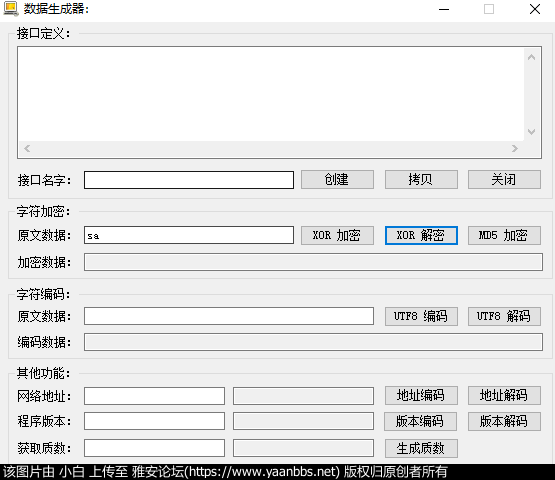Click the 版本解码 button
Image resolution: width=555 pixels, height=480 pixels.
(x=504, y=421)
